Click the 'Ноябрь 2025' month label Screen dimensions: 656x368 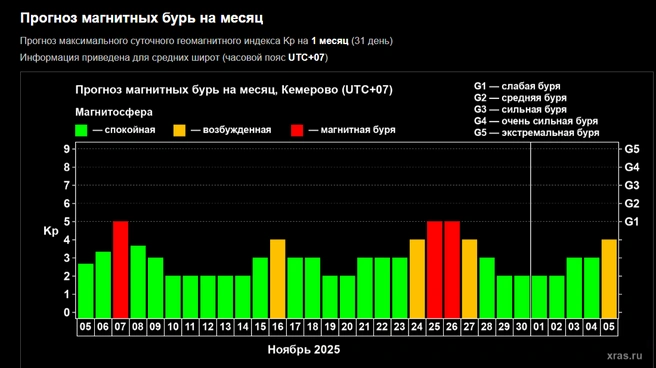[x=304, y=350]
